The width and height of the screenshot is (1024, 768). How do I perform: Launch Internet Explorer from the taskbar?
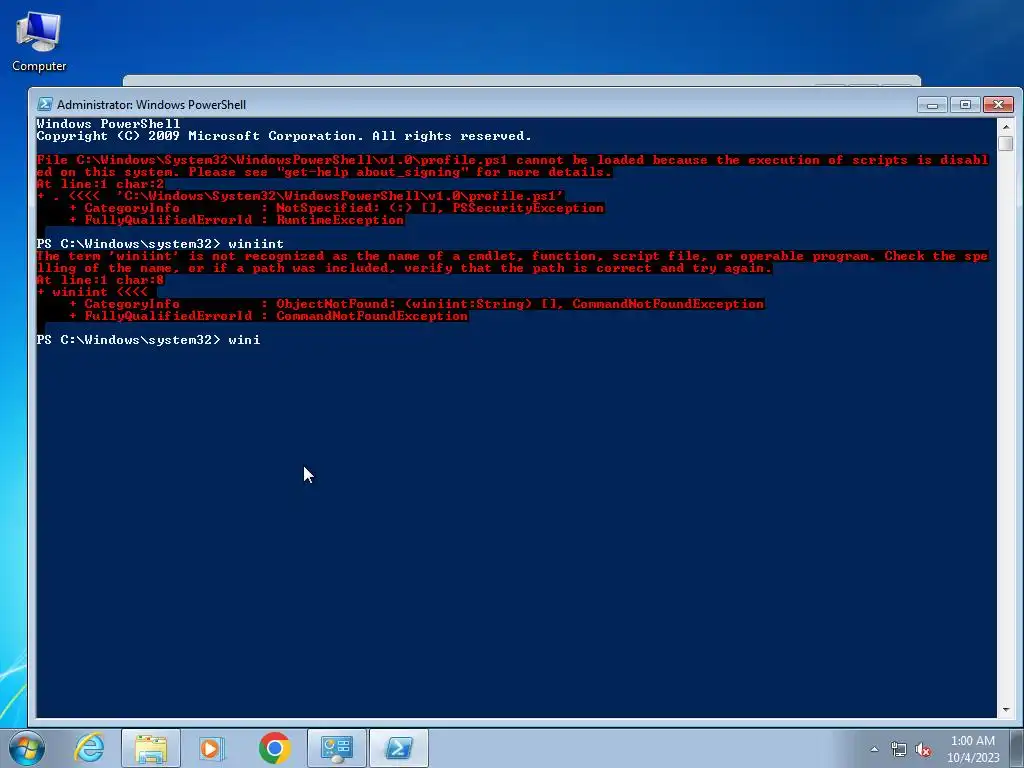(89, 748)
